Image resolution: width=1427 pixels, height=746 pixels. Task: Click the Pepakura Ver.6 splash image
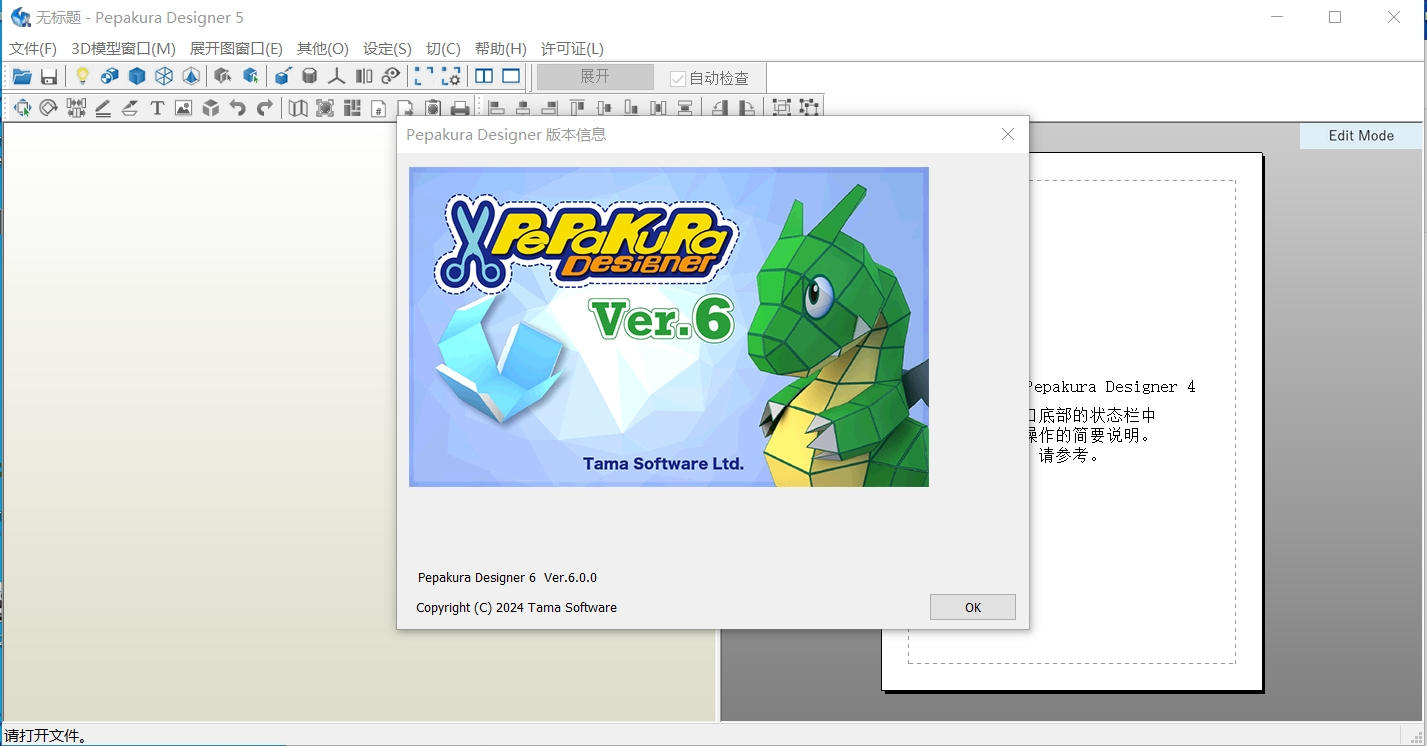pos(669,327)
